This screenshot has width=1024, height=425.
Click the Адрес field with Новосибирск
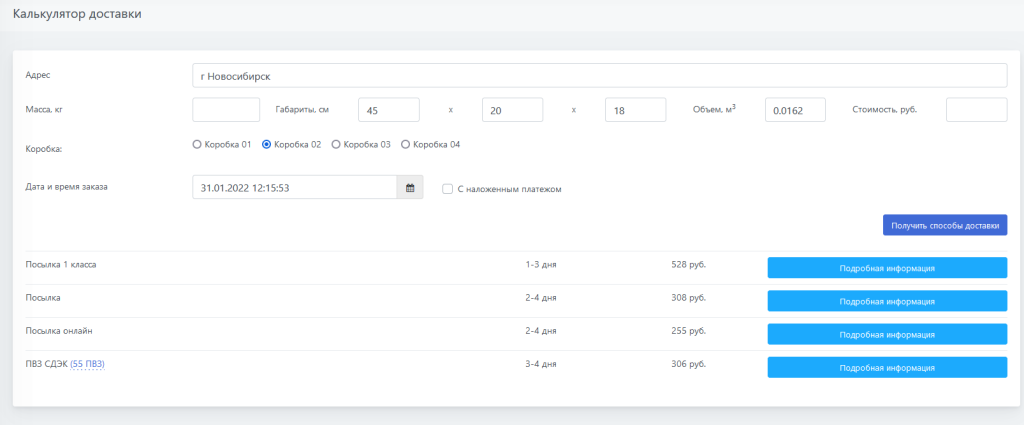(598, 76)
